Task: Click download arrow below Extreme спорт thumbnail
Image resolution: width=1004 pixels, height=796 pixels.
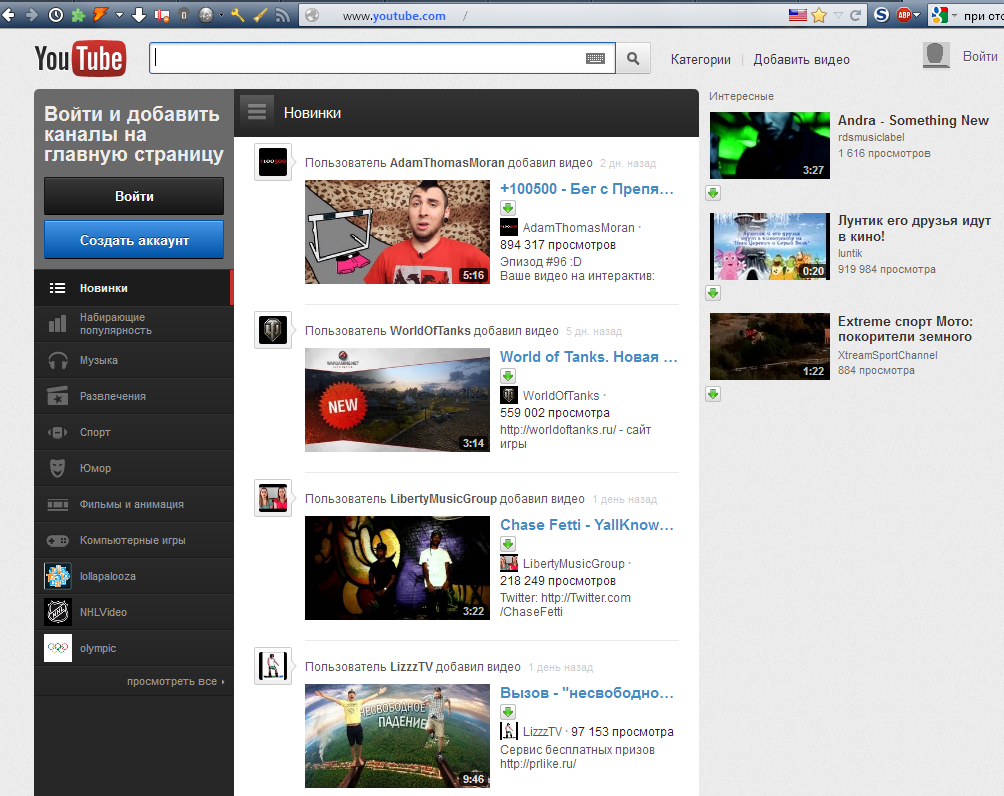Action: click(713, 394)
